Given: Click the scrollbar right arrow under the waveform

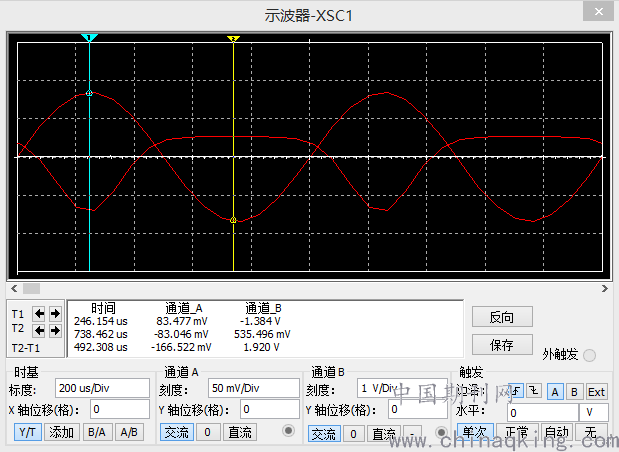Looking at the screenshot, I should coord(605,289).
